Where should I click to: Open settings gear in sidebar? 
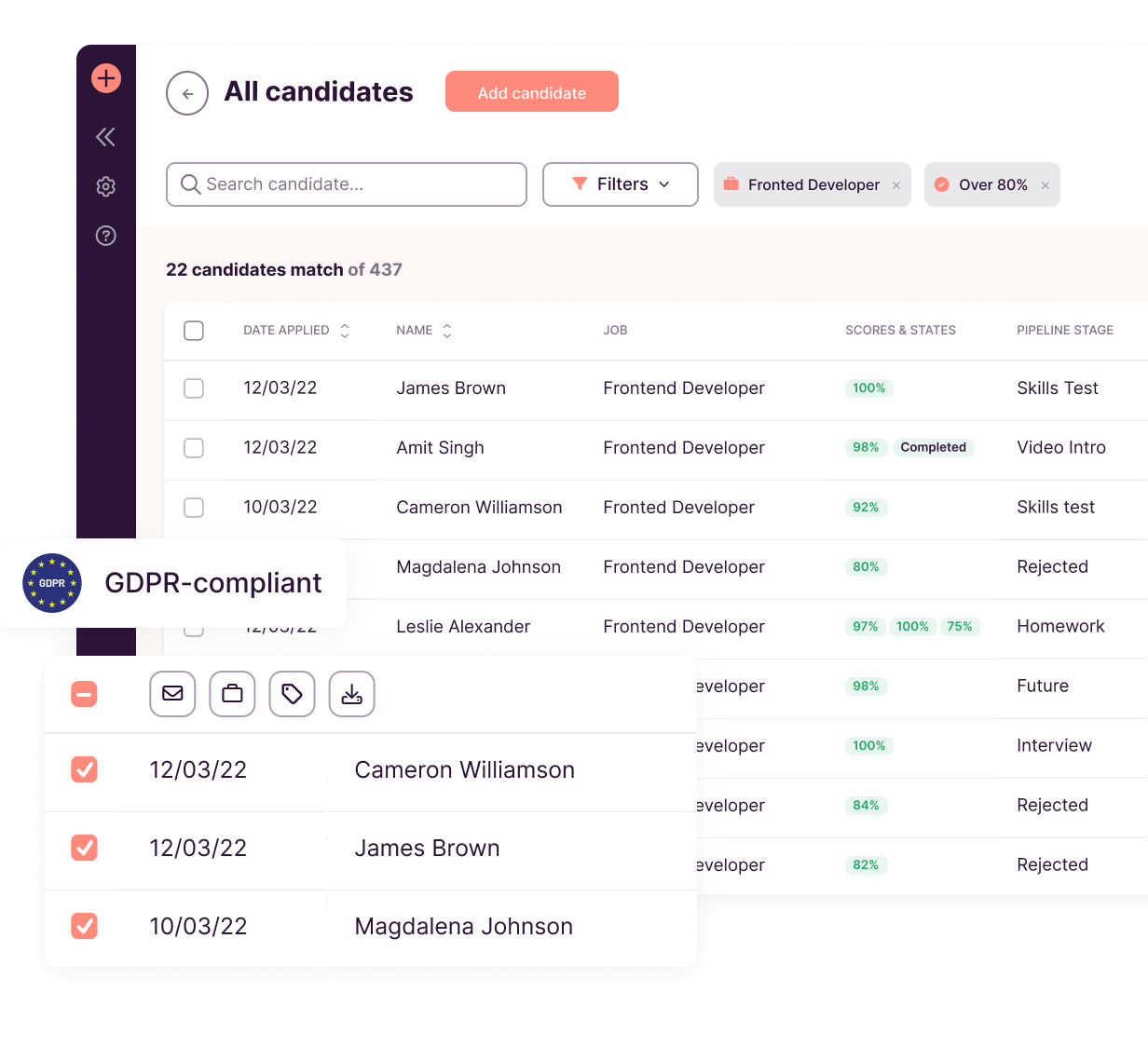[x=106, y=186]
